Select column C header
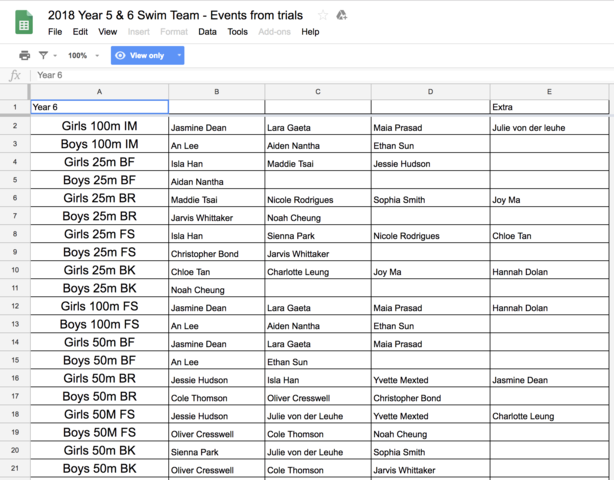The height and width of the screenshot is (480, 614). (318, 92)
